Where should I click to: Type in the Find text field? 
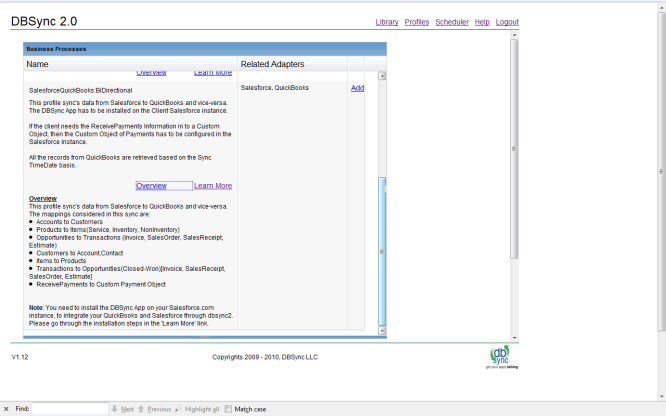[x=69, y=409]
